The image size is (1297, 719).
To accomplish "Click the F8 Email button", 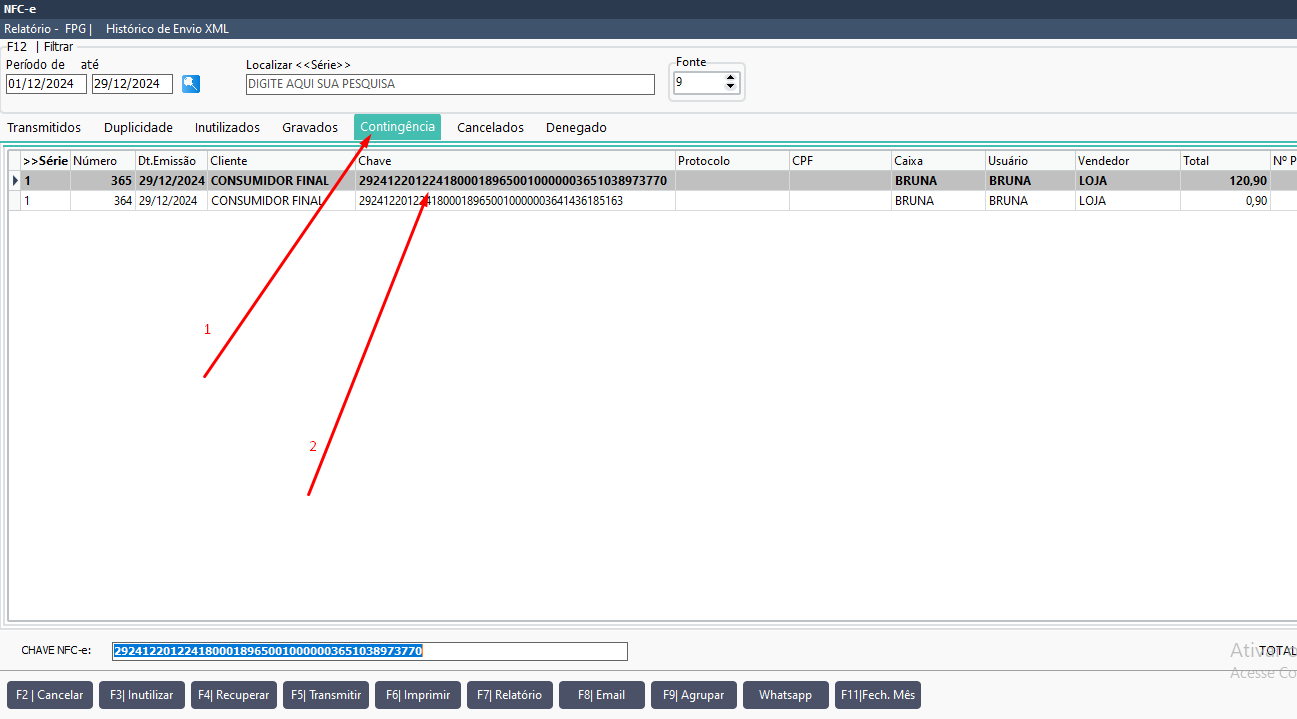I will [602, 695].
